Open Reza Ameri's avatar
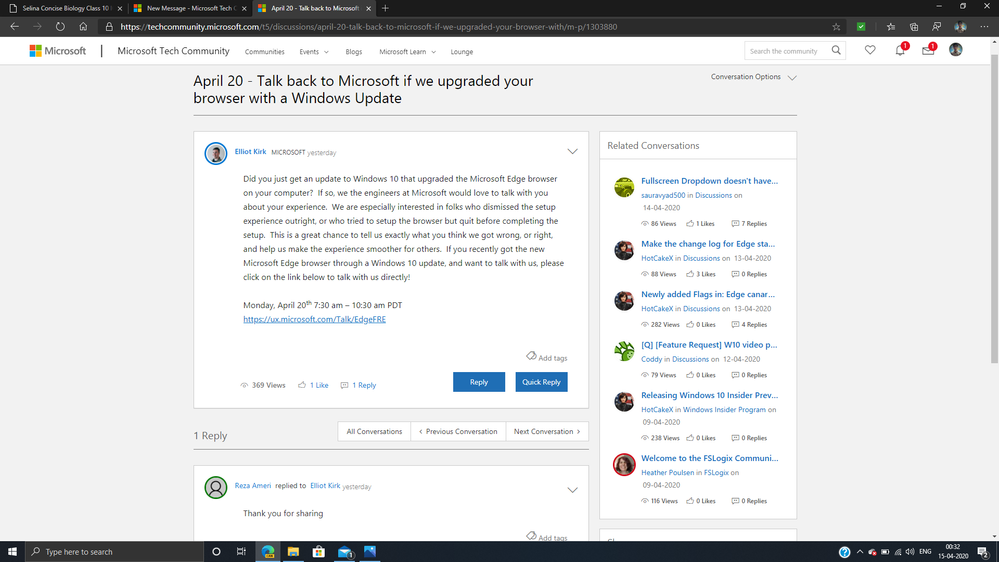 point(216,487)
